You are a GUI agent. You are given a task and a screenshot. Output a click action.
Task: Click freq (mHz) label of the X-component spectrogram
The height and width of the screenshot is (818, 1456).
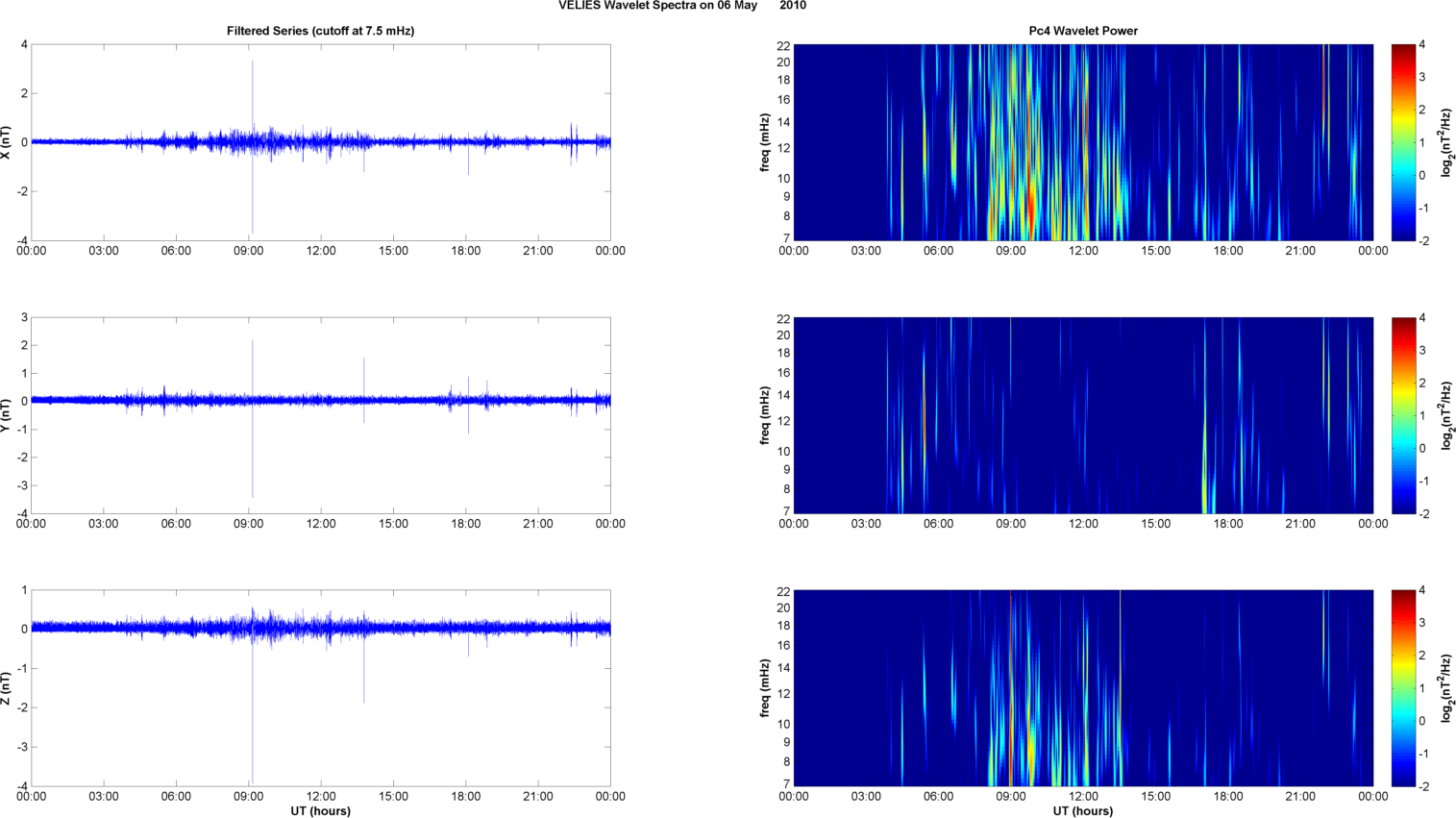tap(765, 142)
